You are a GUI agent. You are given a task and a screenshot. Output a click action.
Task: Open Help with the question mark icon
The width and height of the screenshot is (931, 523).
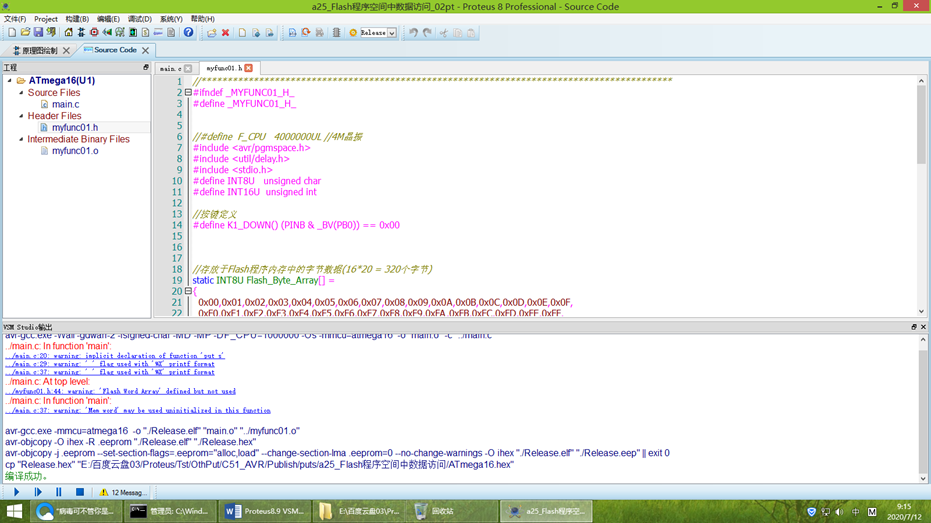(188, 33)
